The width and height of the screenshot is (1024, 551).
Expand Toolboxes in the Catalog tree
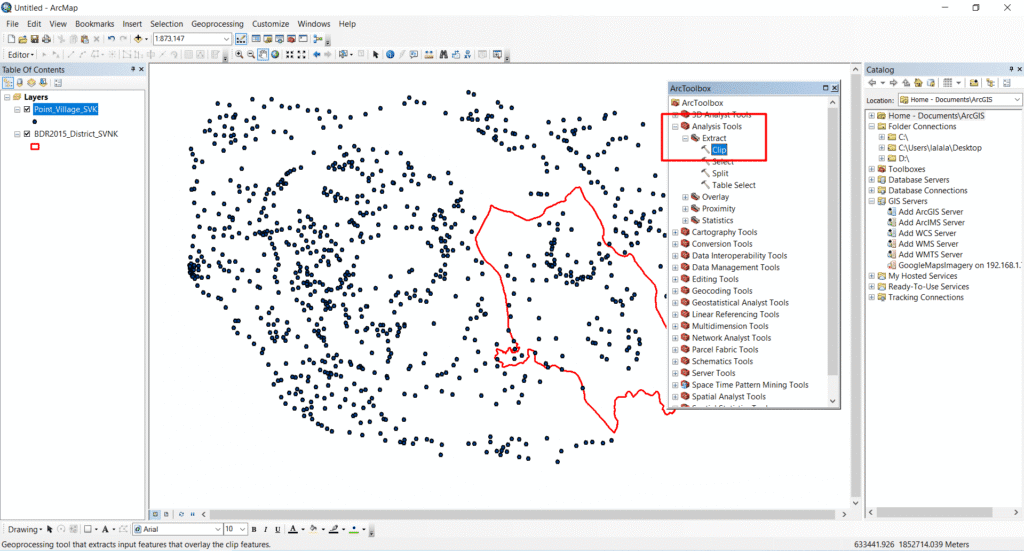(872, 169)
